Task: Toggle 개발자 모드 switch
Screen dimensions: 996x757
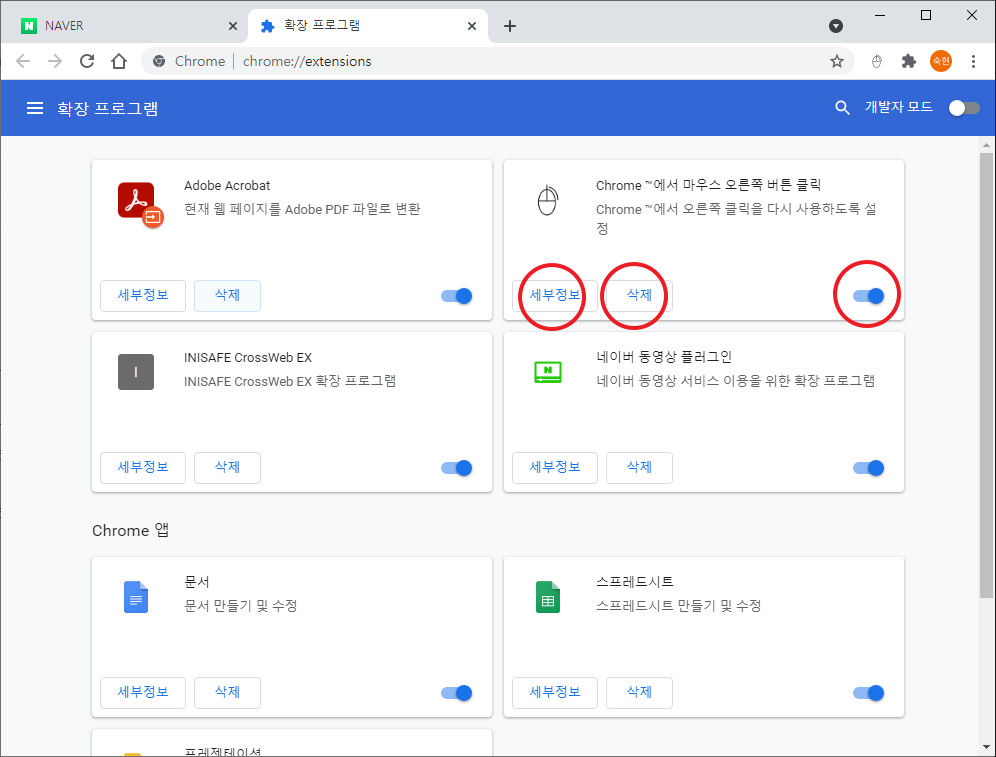Action: coord(964,108)
